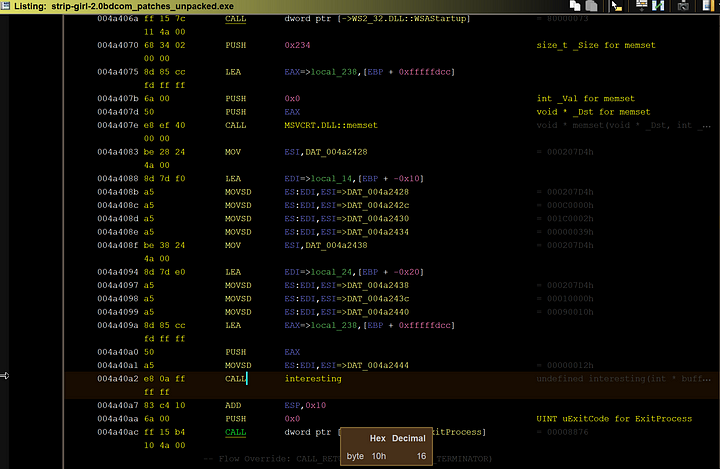Click address 004a4083
This screenshot has width=720, height=469.
tap(118, 152)
